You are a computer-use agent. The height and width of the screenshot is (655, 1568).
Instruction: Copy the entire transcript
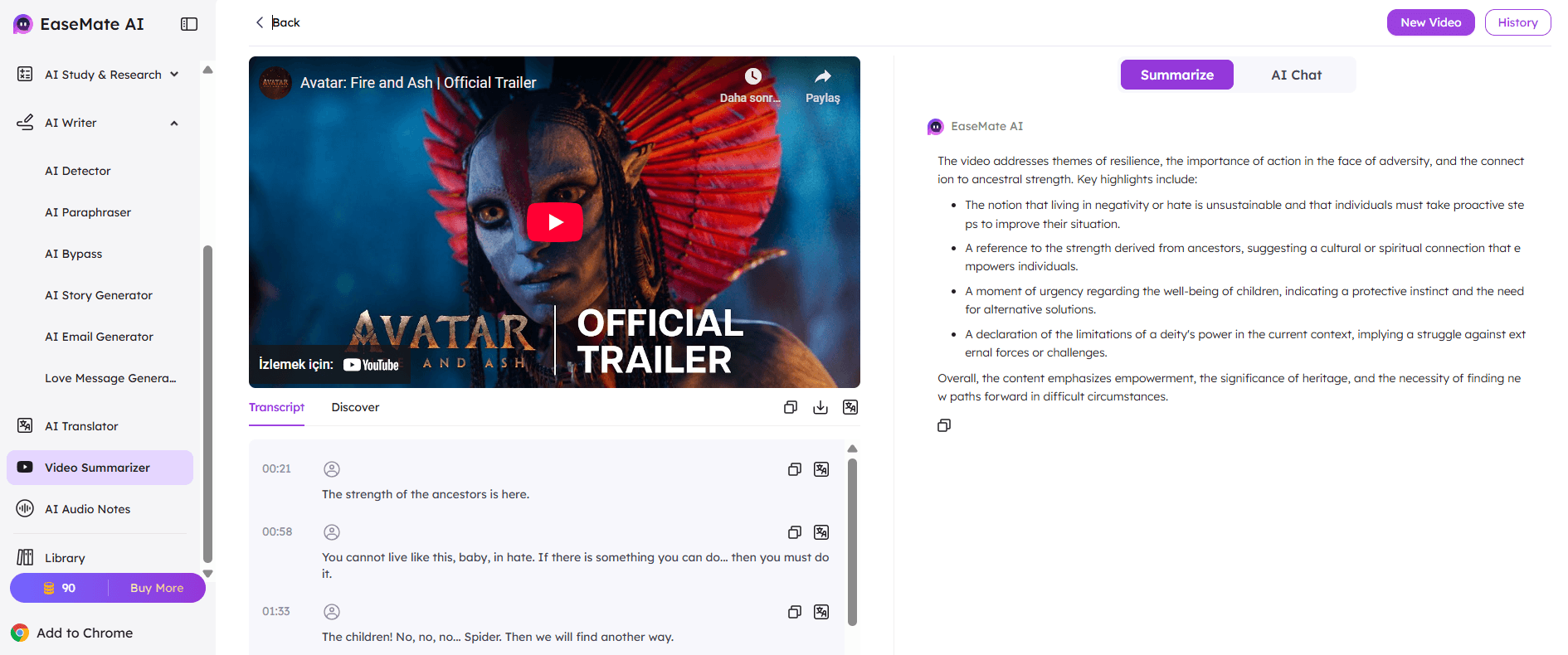[791, 407]
